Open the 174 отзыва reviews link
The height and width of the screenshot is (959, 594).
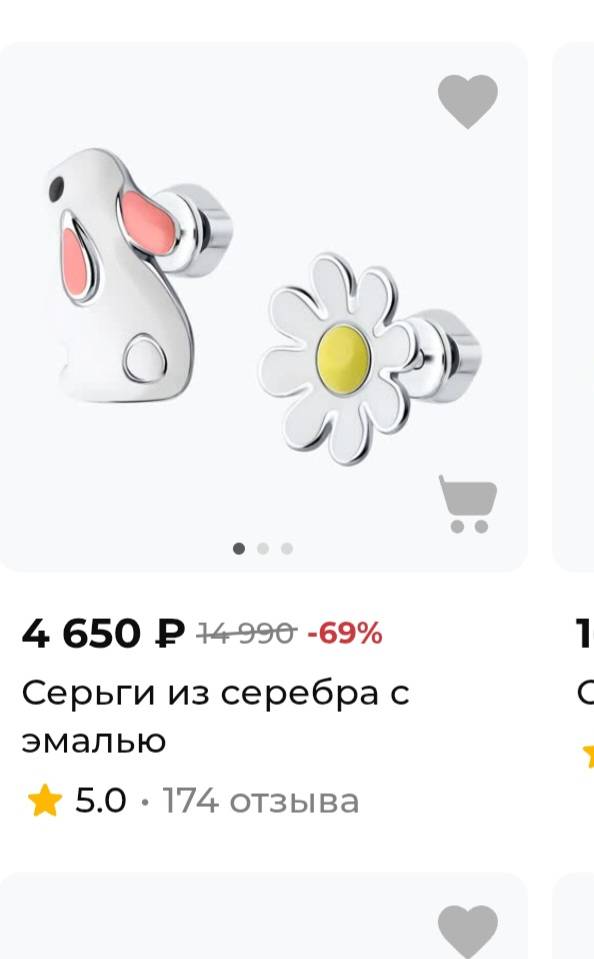click(x=261, y=801)
